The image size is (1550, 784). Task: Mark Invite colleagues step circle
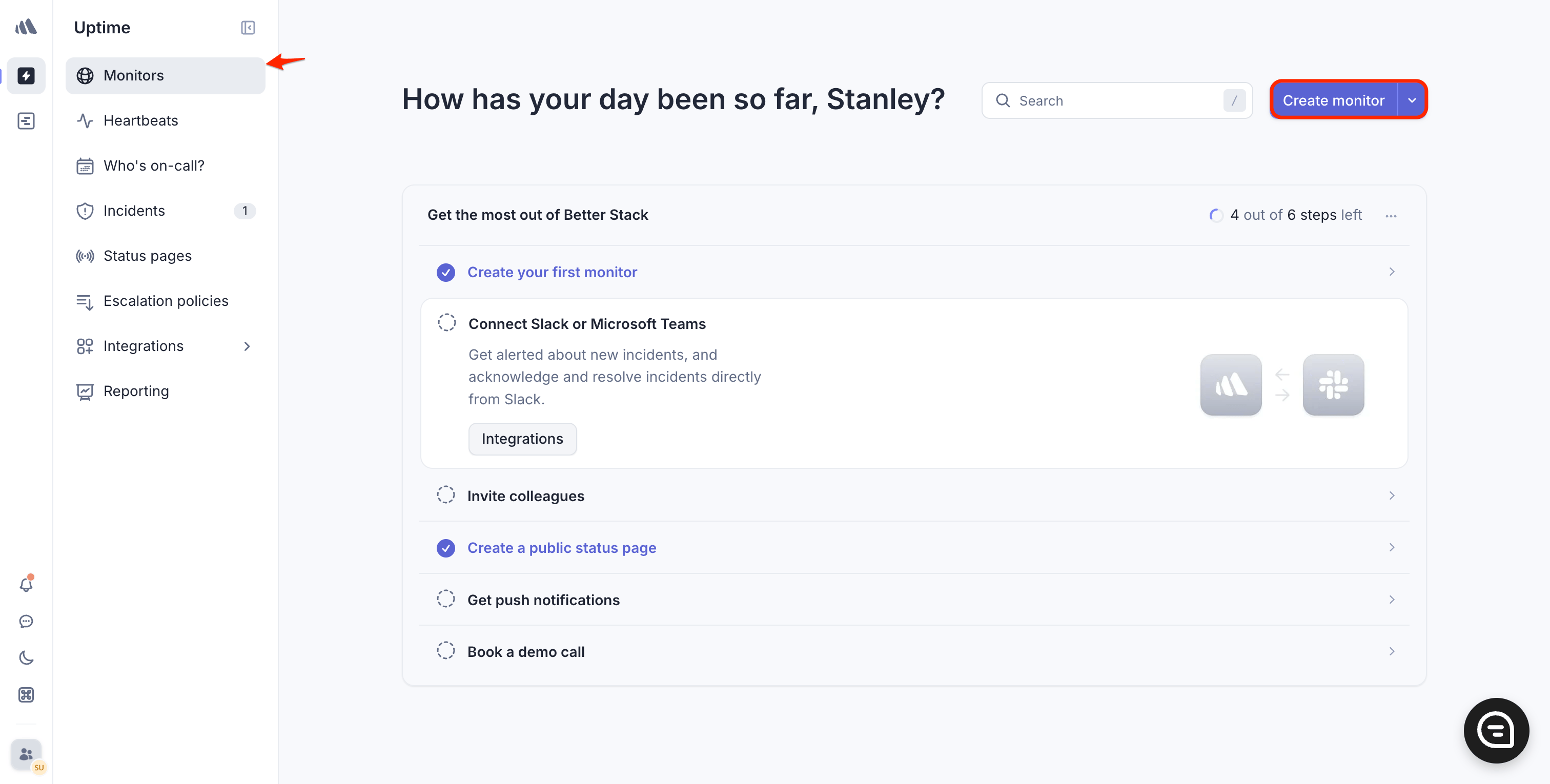pos(446,495)
